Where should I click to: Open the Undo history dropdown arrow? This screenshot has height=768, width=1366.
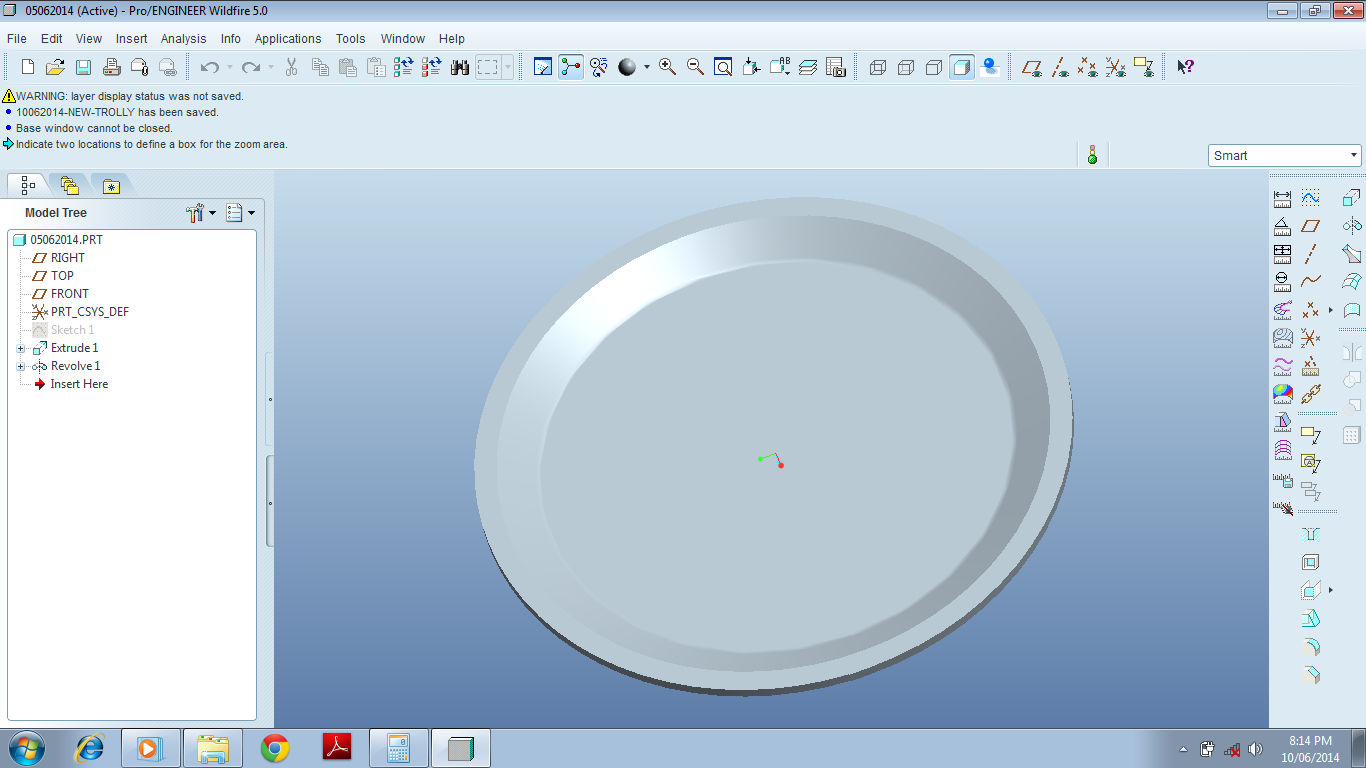[229, 67]
